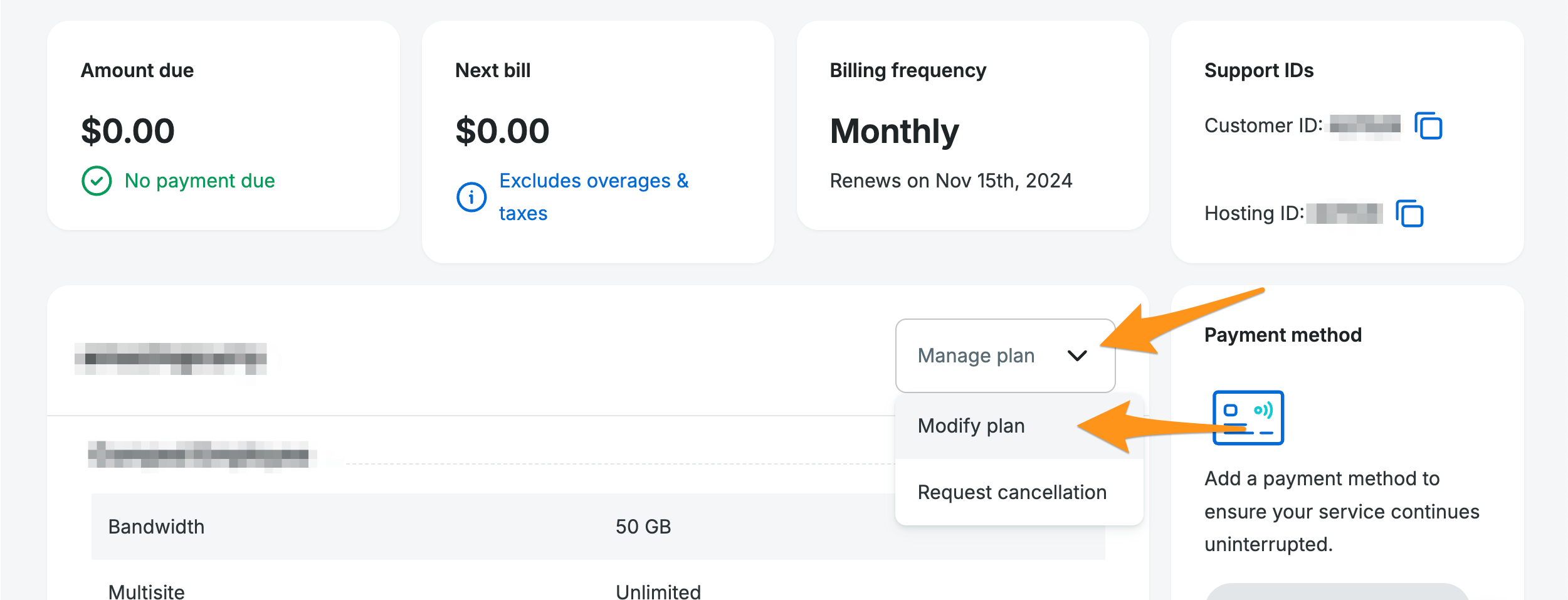
Task: Click the Monthly billing frequency value
Action: pyautogui.click(x=894, y=131)
